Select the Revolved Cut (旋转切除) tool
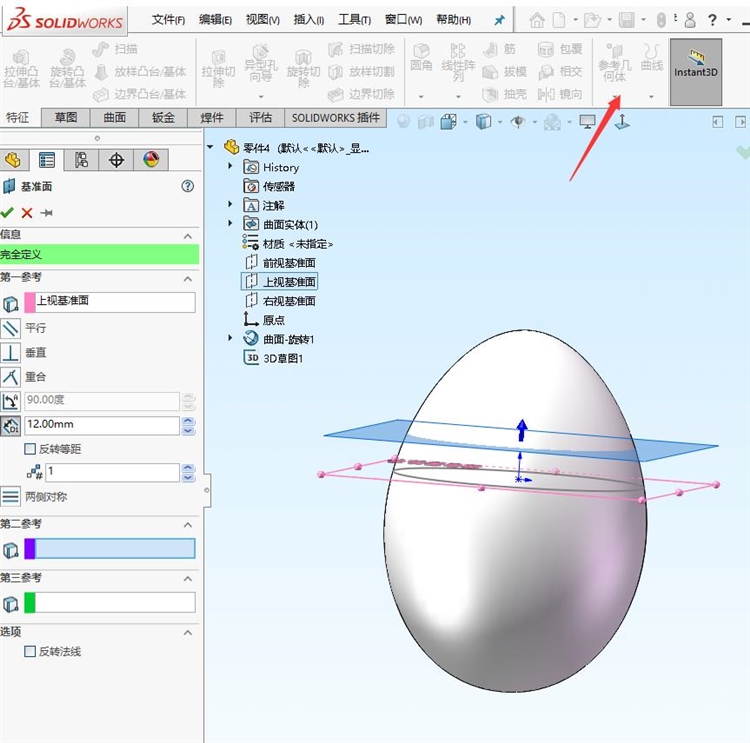The height and width of the screenshot is (743, 750). coord(303,71)
